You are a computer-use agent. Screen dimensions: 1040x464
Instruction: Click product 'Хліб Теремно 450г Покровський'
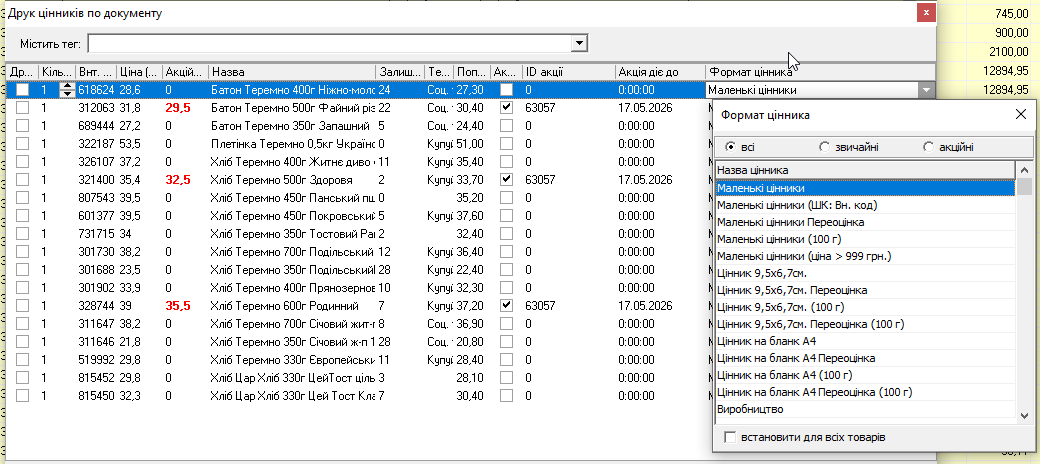(292, 215)
